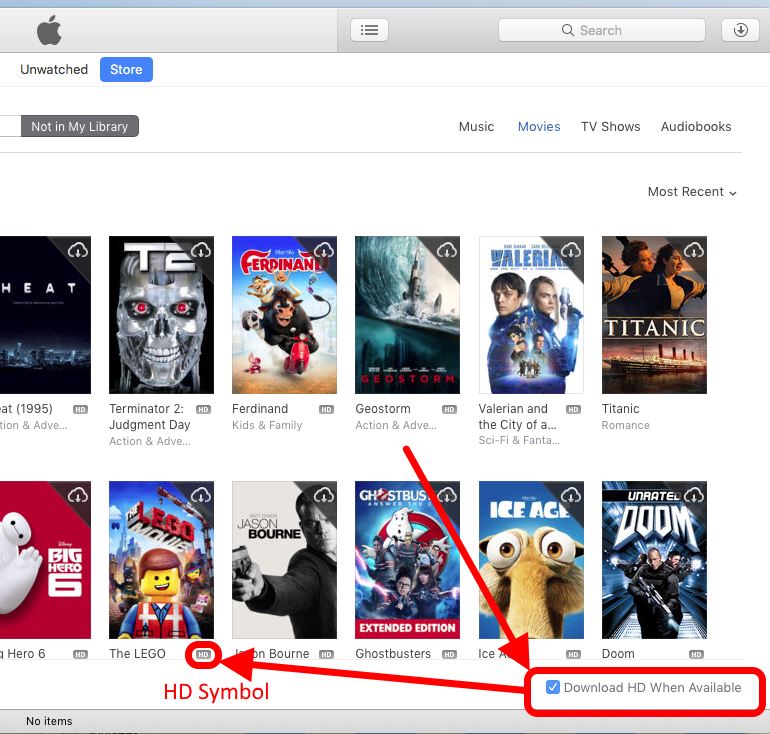
Task: Download Heat (1995) via its cloud icon
Action: tap(78, 251)
